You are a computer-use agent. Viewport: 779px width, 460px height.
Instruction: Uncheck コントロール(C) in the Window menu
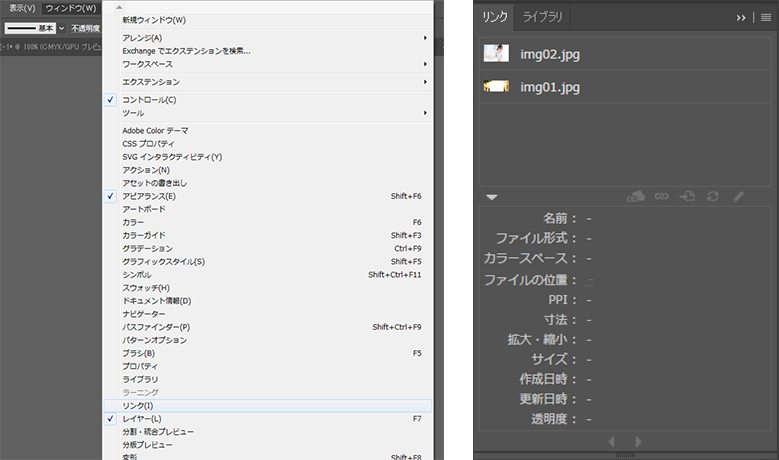(149, 100)
